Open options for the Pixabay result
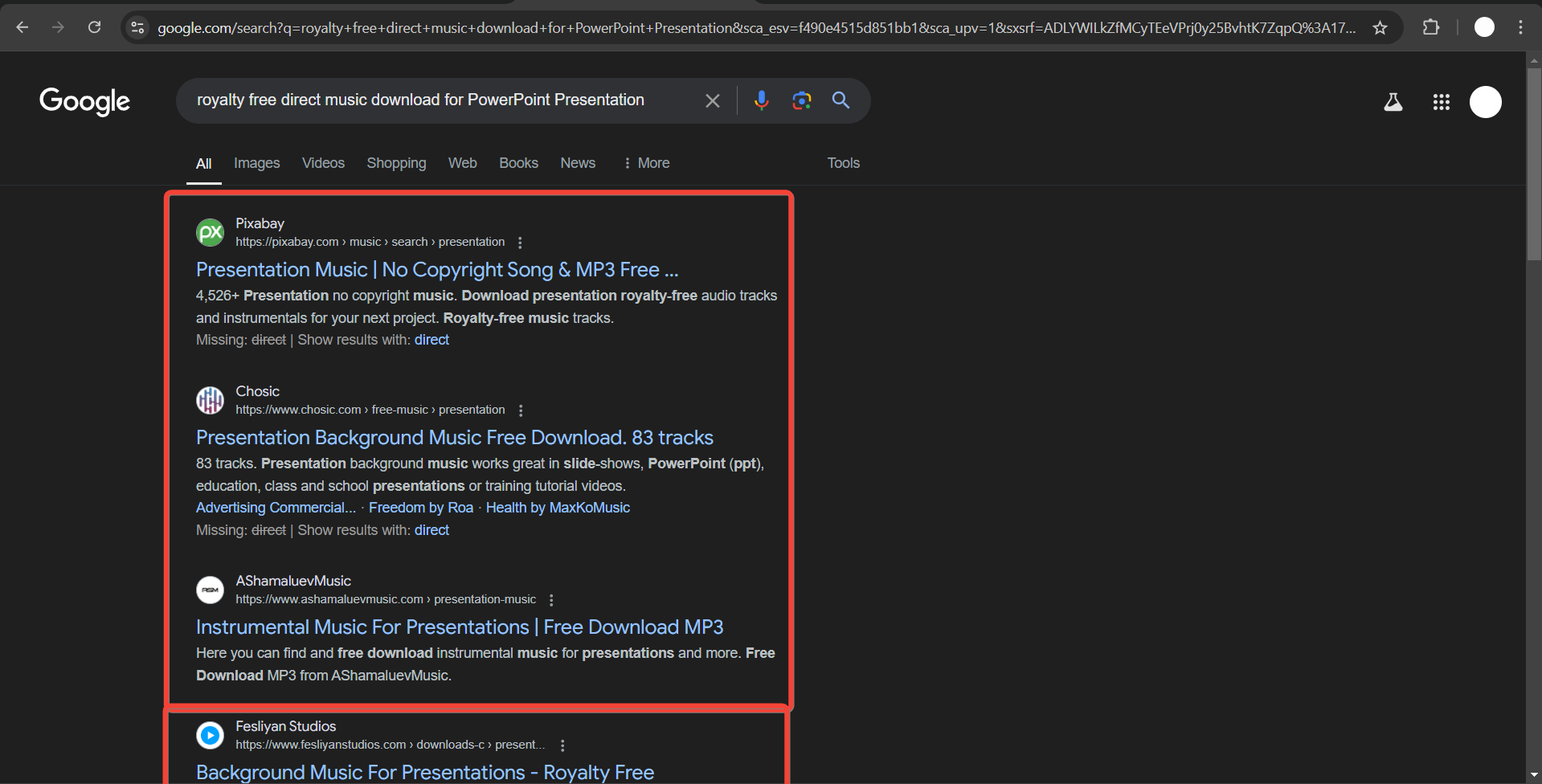This screenshot has height=784, width=1542. click(x=520, y=243)
